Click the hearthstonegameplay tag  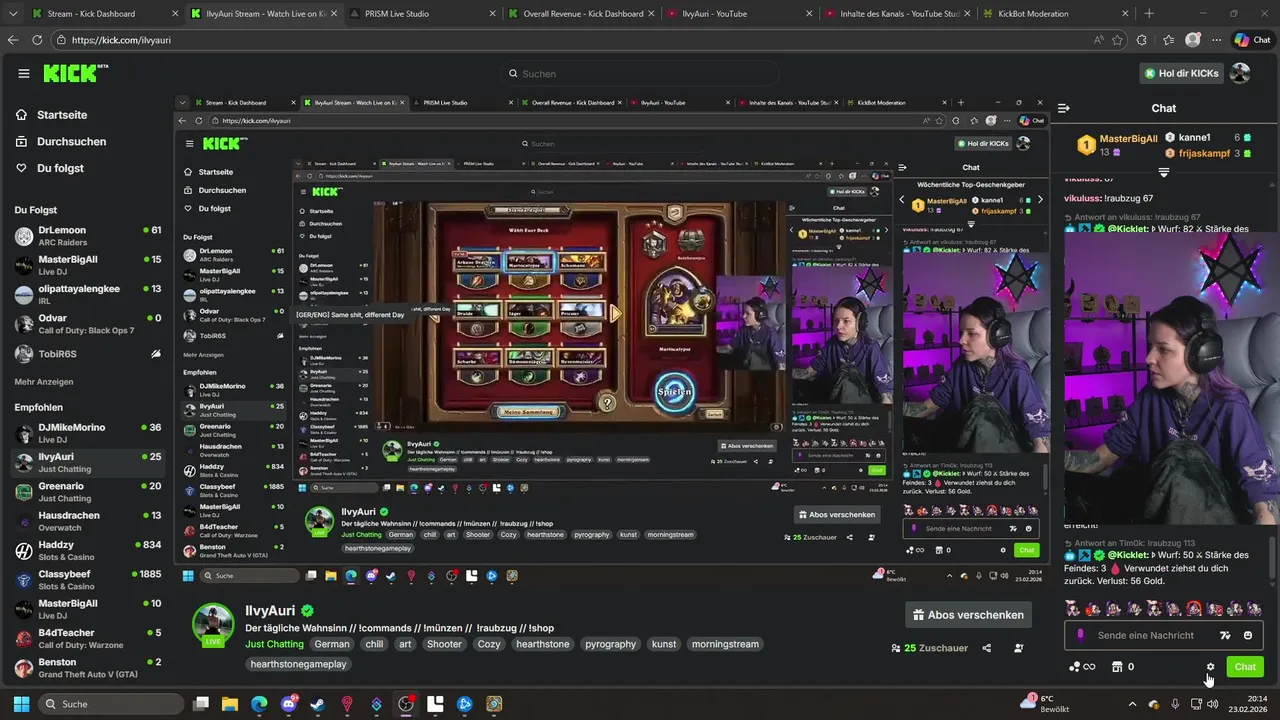pos(299,664)
